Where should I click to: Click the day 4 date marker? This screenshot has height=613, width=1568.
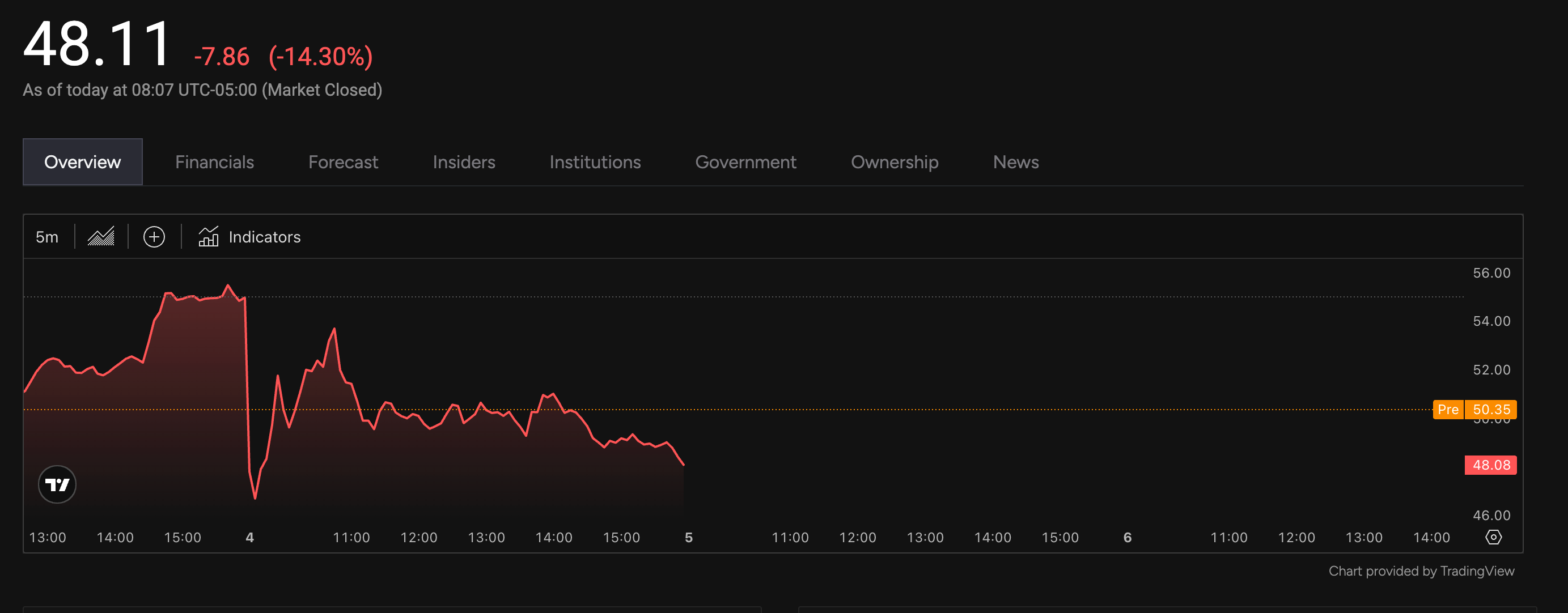249,538
